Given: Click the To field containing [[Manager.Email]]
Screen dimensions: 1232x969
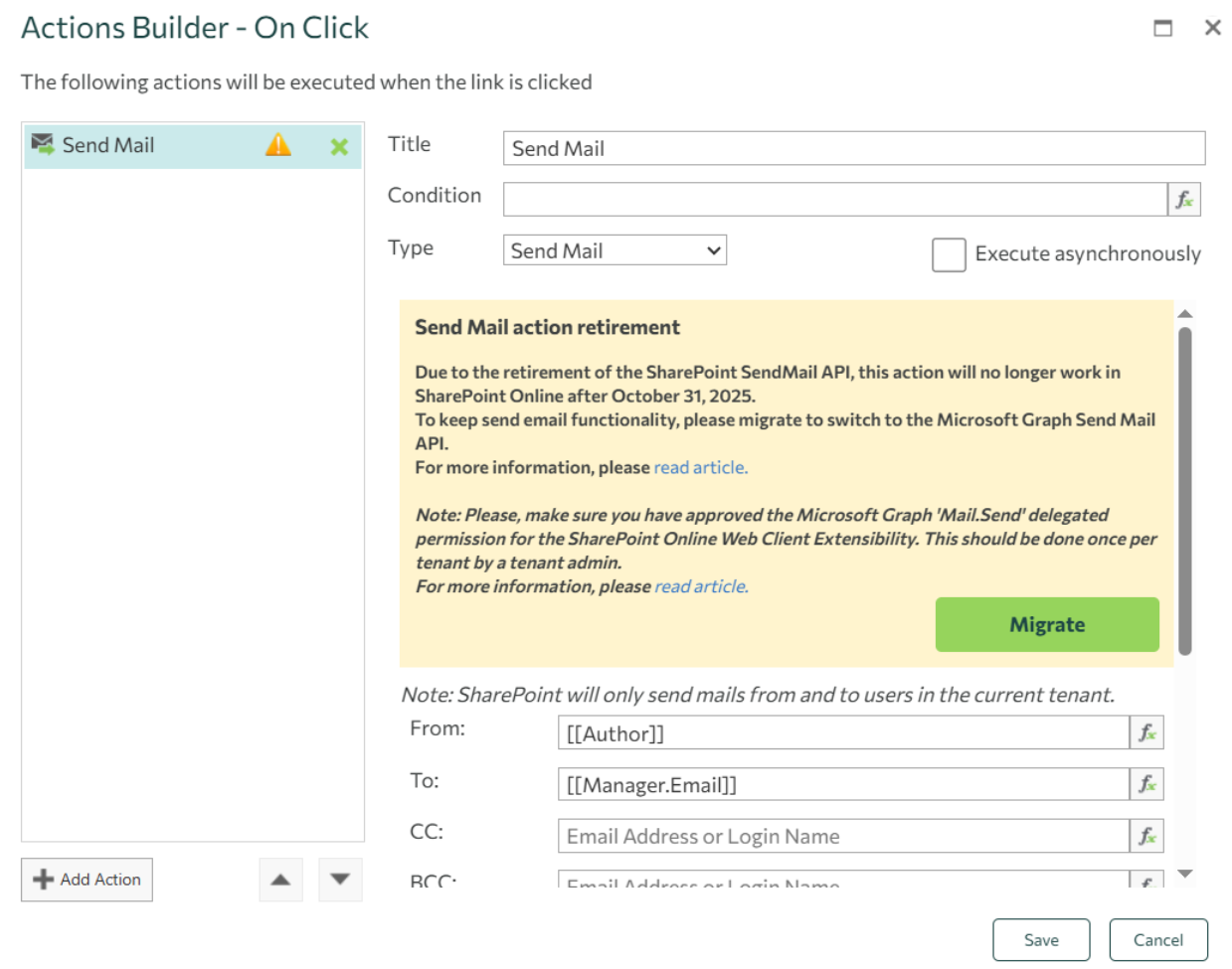Looking at the screenshot, I should pyautogui.click(x=843, y=784).
